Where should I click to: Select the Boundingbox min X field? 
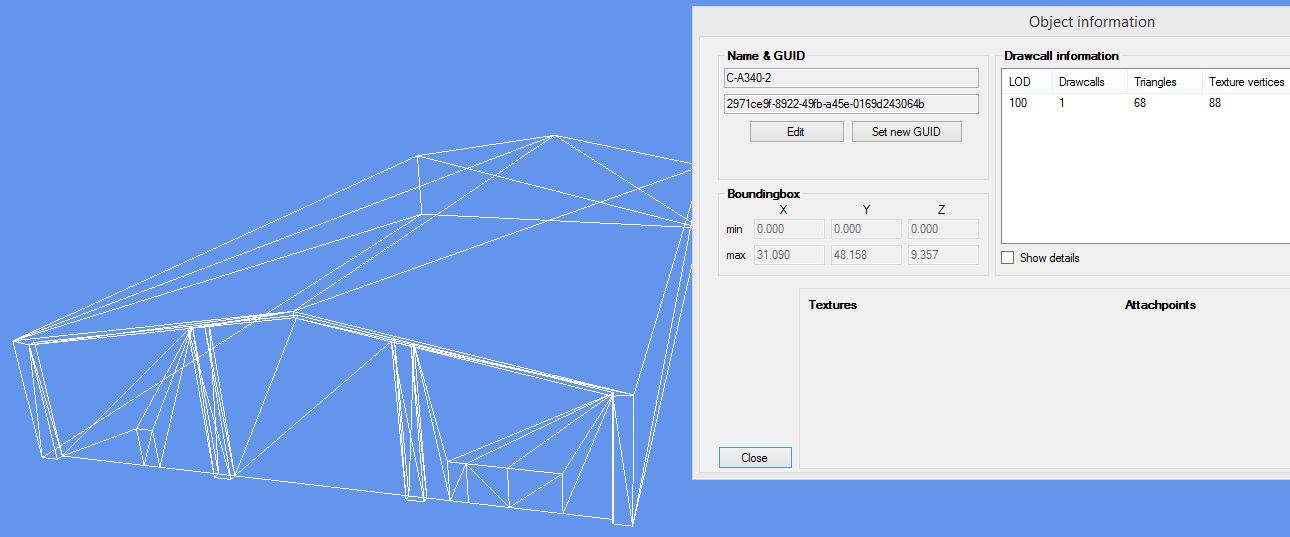[789, 229]
